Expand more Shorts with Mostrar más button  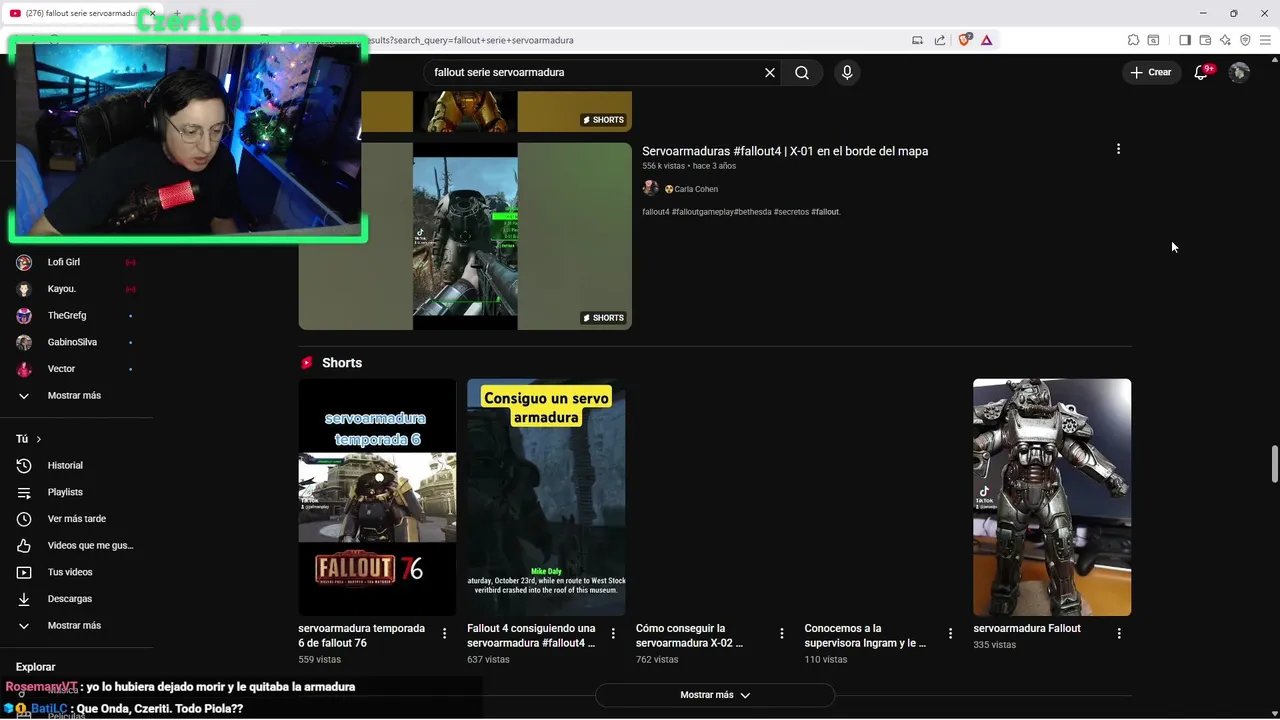click(715, 695)
